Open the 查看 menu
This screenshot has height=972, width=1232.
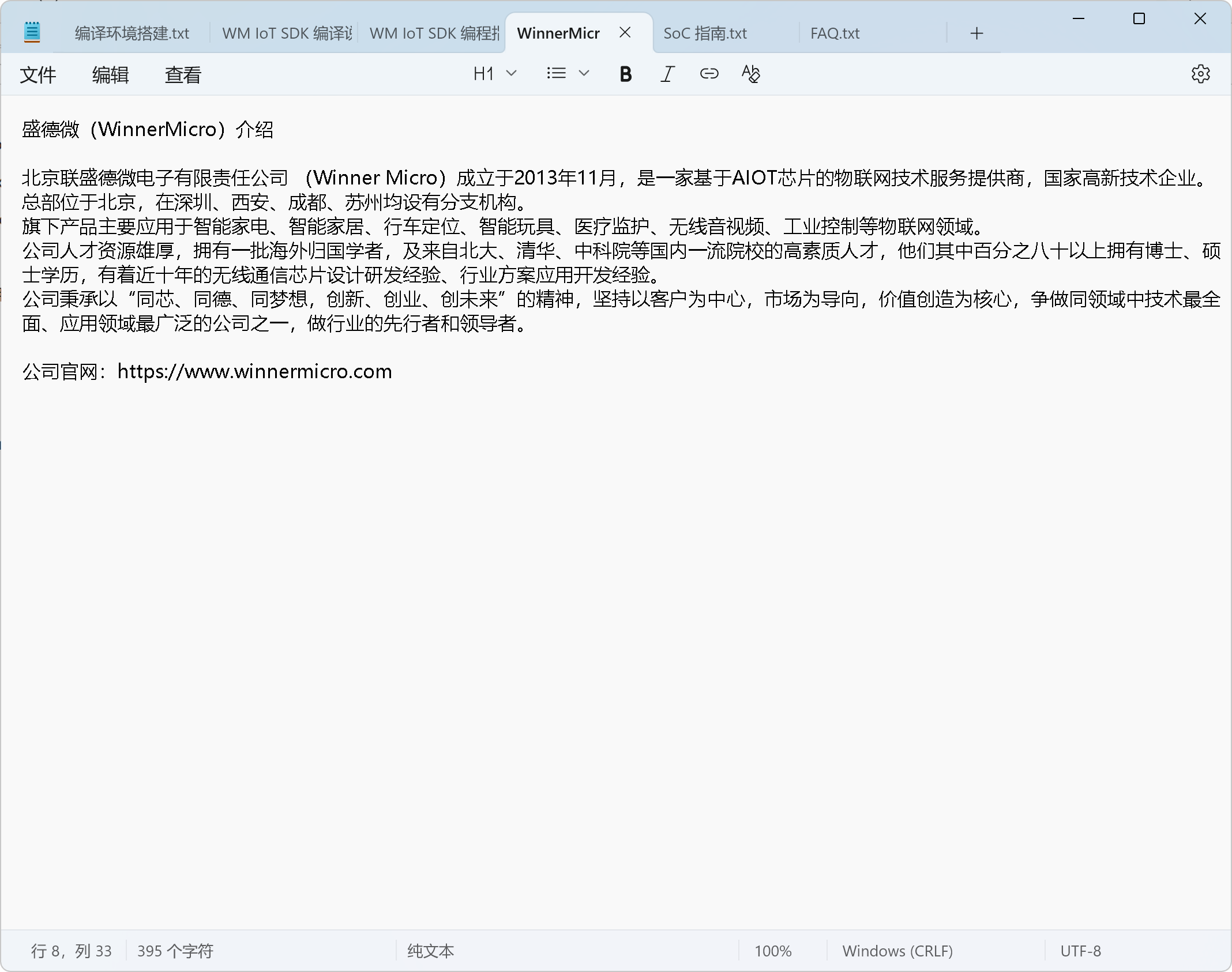click(183, 75)
